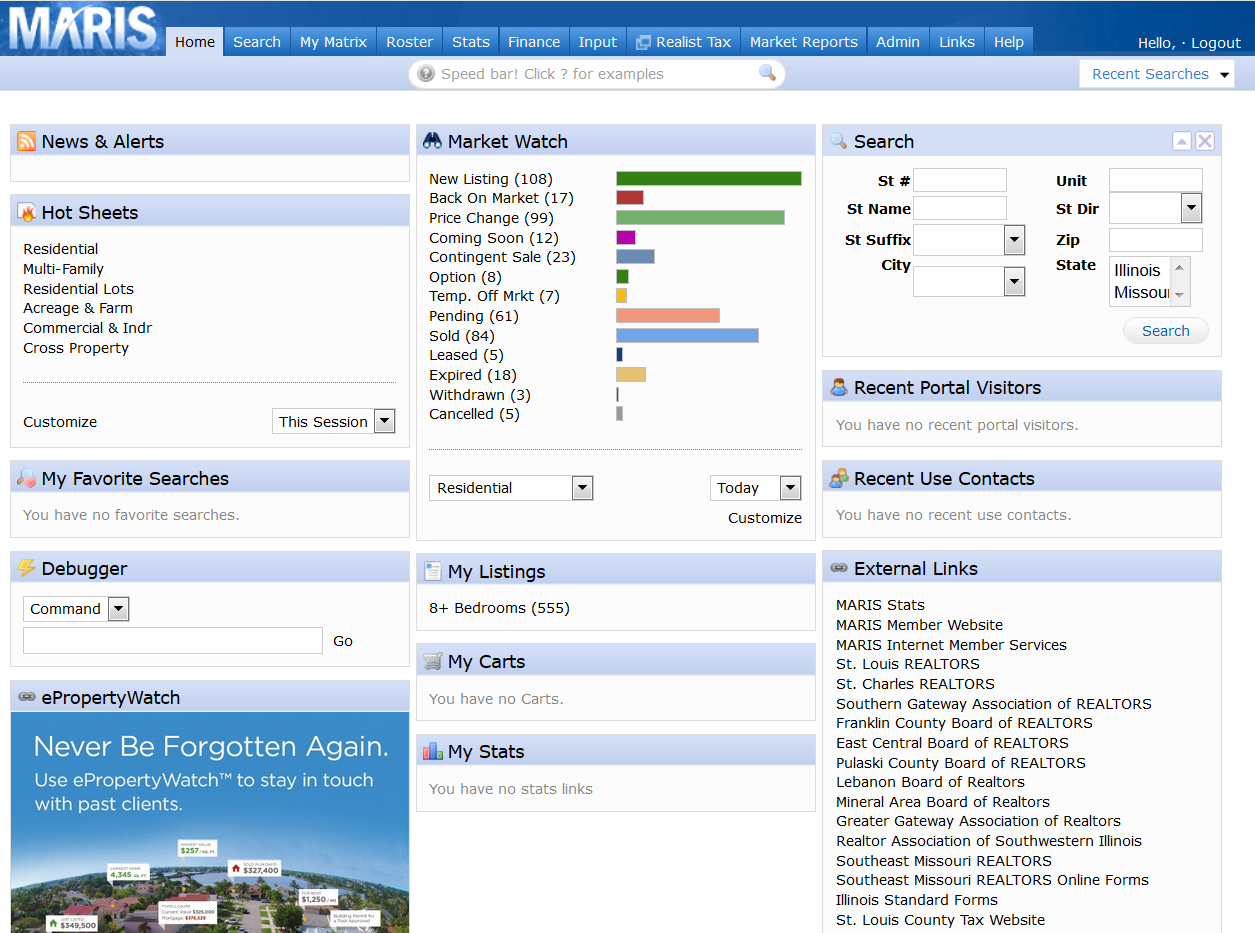Viewport: 1255px width, 933px height.
Task: Open the St Suffix dropdown
Action: pos(1014,240)
